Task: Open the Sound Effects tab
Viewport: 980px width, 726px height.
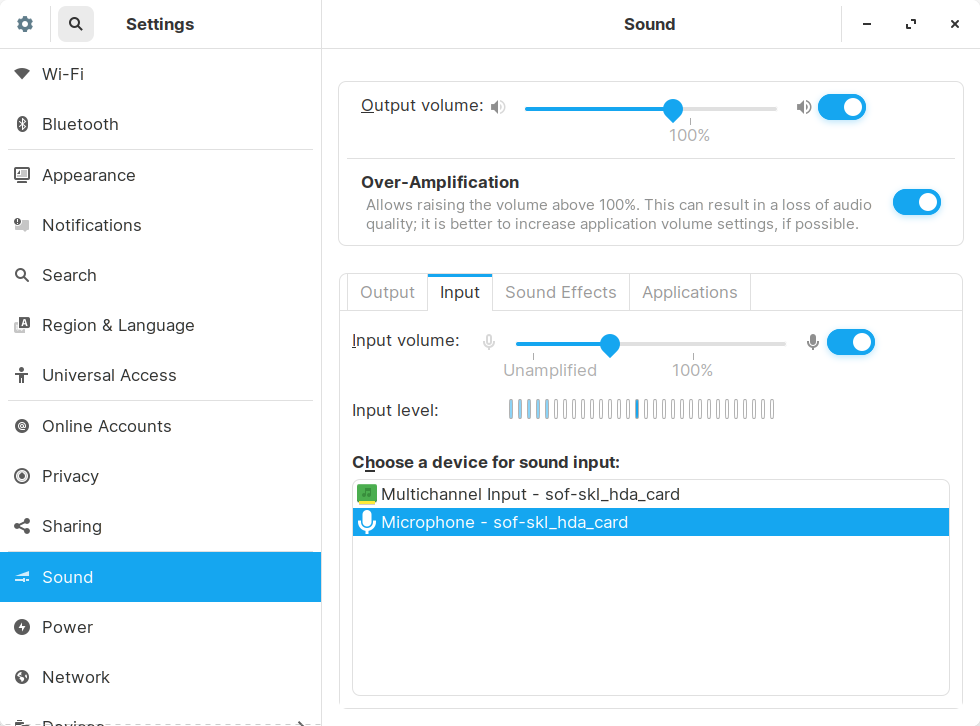Action: (x=560, y=292)
